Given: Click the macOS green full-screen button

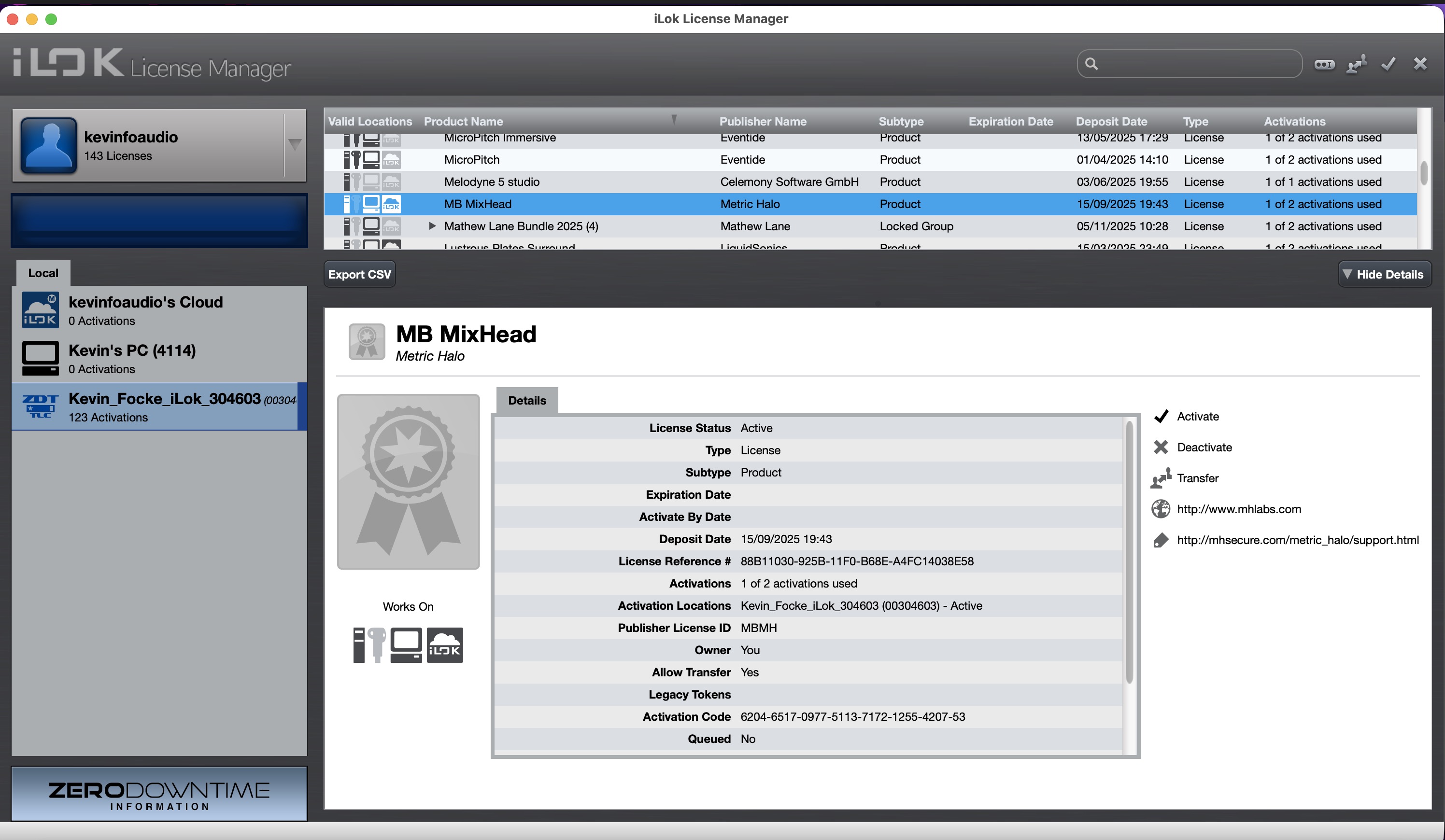Looking at the screenshot, I should point(51,19).
